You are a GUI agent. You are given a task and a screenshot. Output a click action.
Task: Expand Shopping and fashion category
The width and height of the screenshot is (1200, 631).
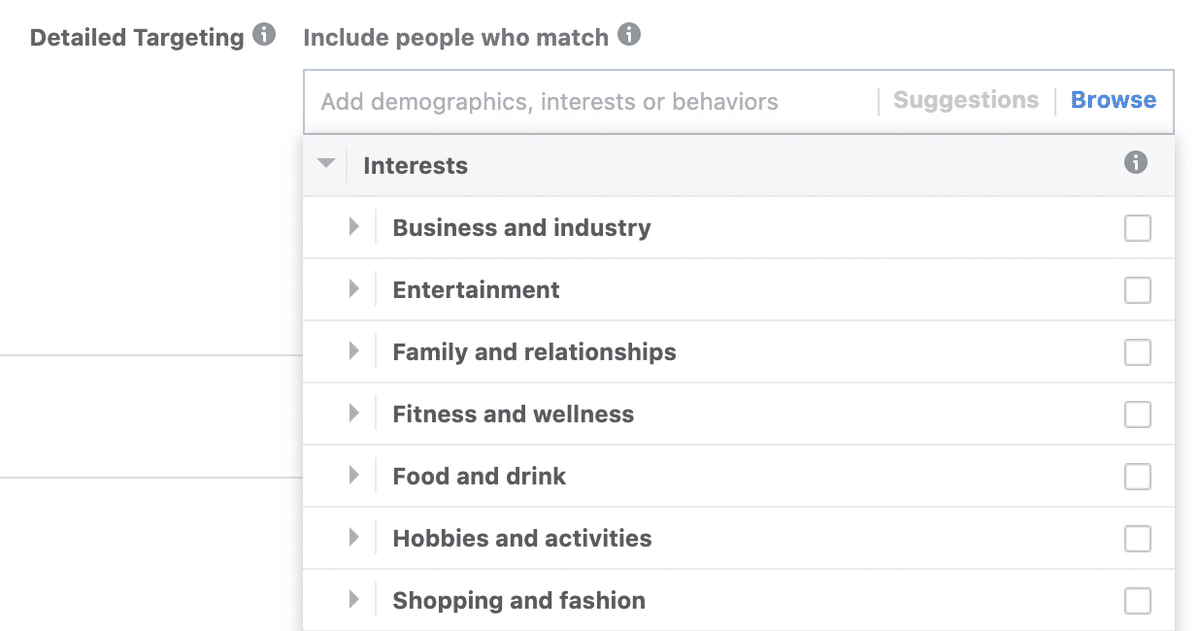[x=354, y=600]
